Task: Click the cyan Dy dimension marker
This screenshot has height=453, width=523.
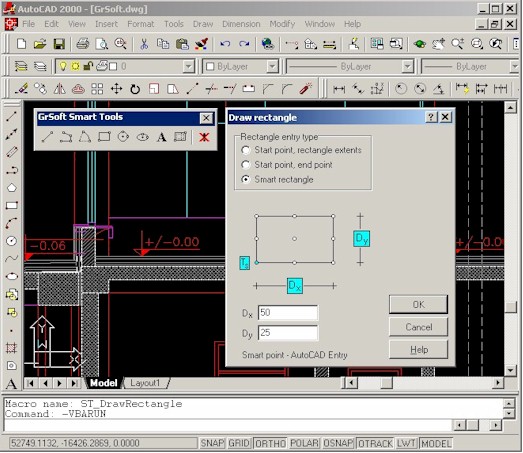Action: (x=361, y=239)
